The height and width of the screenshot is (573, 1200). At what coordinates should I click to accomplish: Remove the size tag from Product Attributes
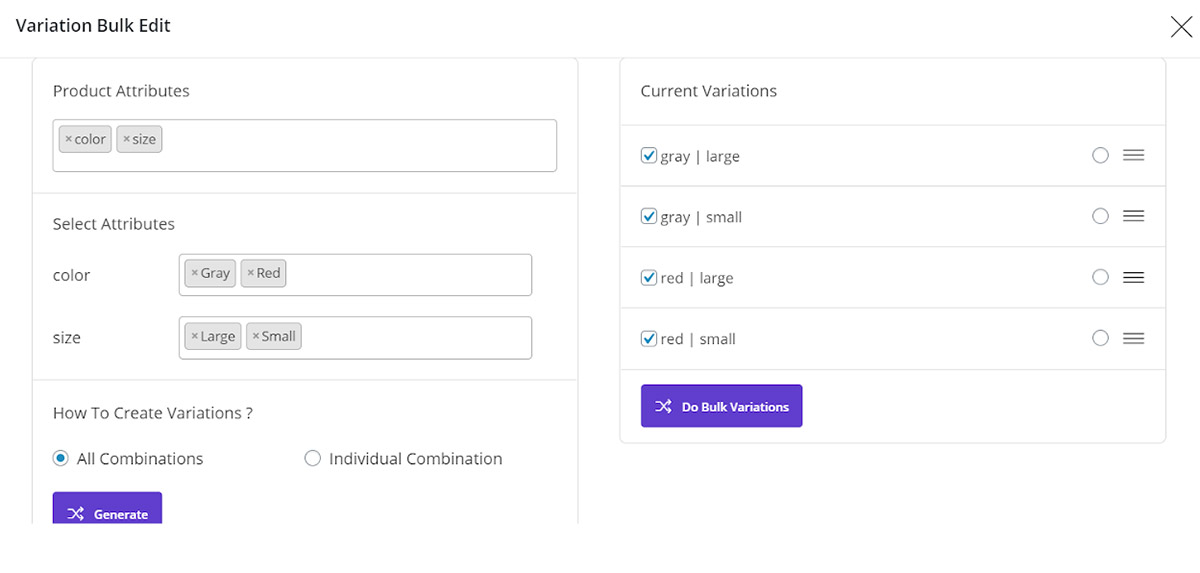[126, 140]
